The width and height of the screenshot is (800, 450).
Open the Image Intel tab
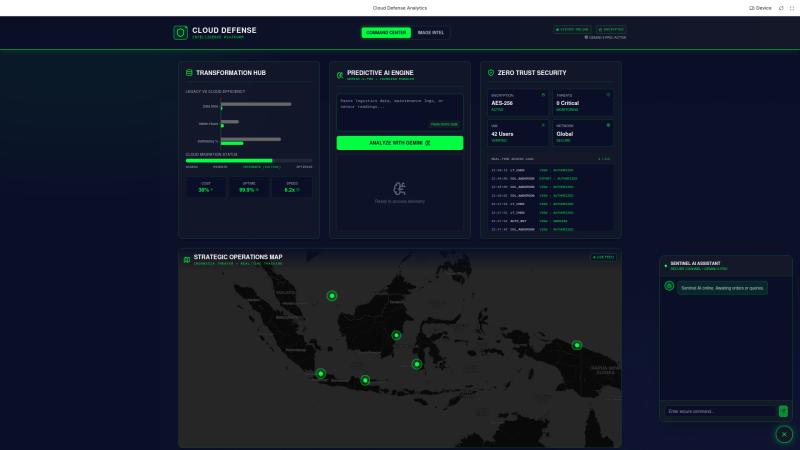(x=431, y=33)
